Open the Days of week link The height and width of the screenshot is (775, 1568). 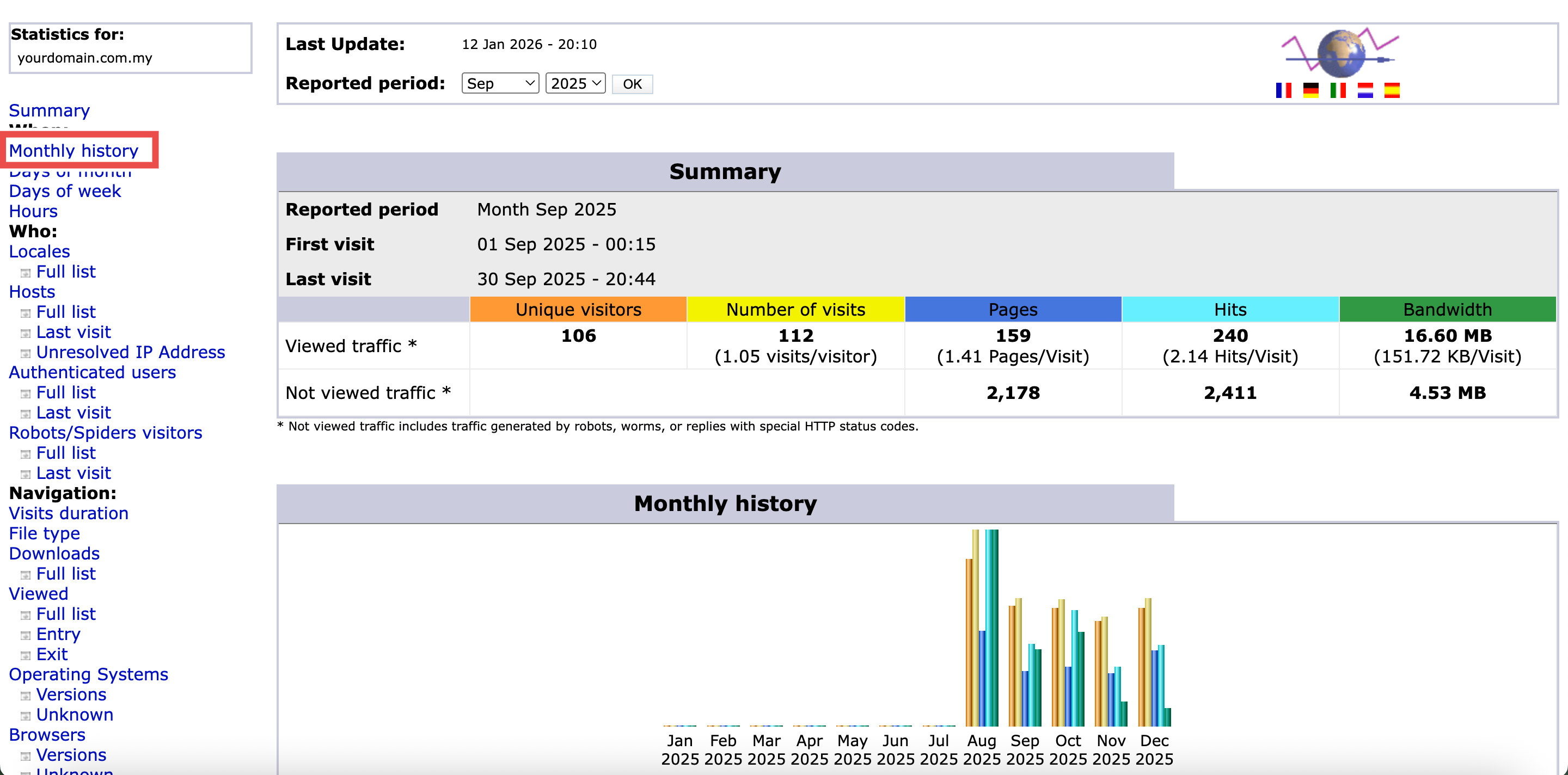click(x=65, y=191)
